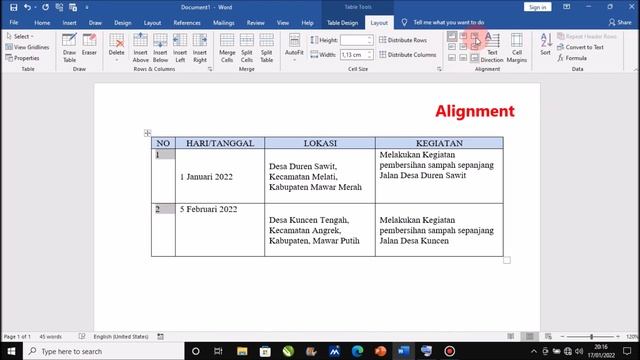
Task: Save the document from Quick Access Toolbar
Action: tap(13, 7)
